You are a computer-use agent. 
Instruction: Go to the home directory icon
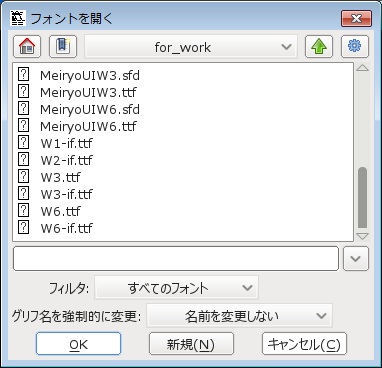[x=27, y=47]
